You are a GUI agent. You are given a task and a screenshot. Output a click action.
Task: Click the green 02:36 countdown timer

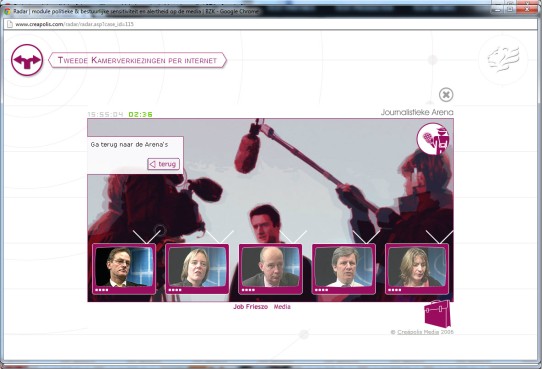[140, 114]
